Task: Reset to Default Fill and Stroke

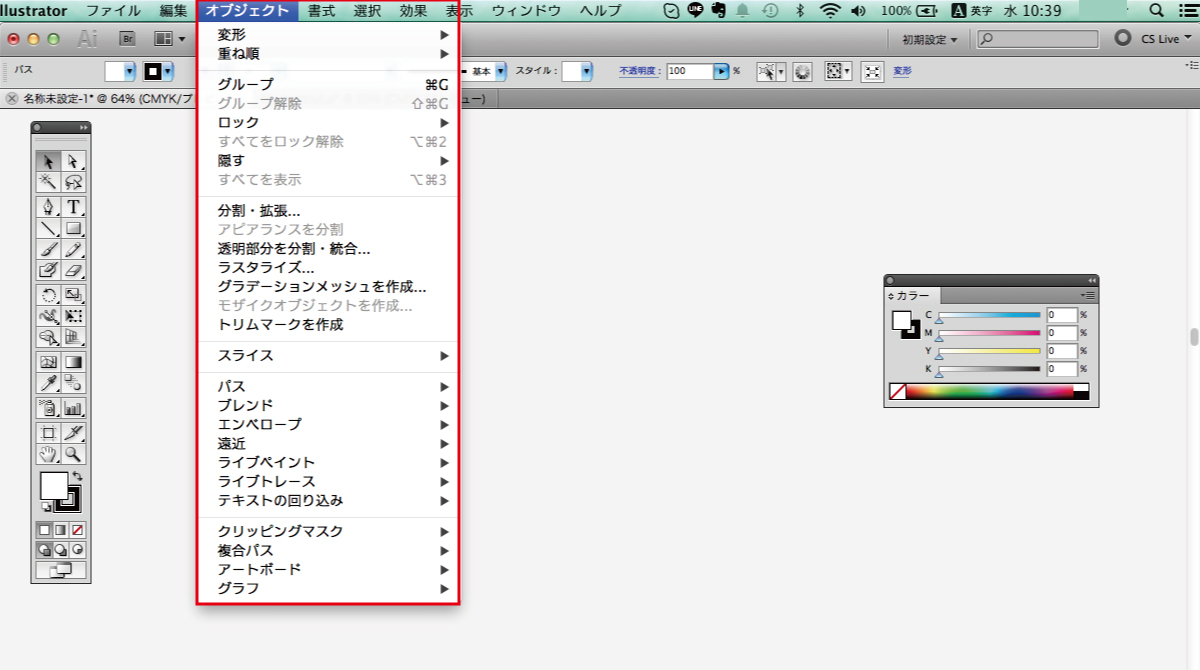Action: click(x=45, y=509)
